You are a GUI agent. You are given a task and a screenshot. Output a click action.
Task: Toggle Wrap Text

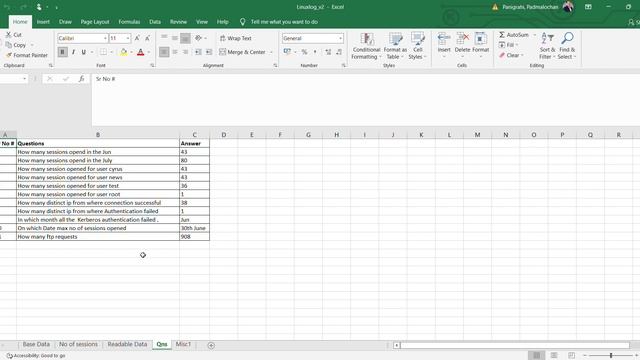(x=236, y=38)
